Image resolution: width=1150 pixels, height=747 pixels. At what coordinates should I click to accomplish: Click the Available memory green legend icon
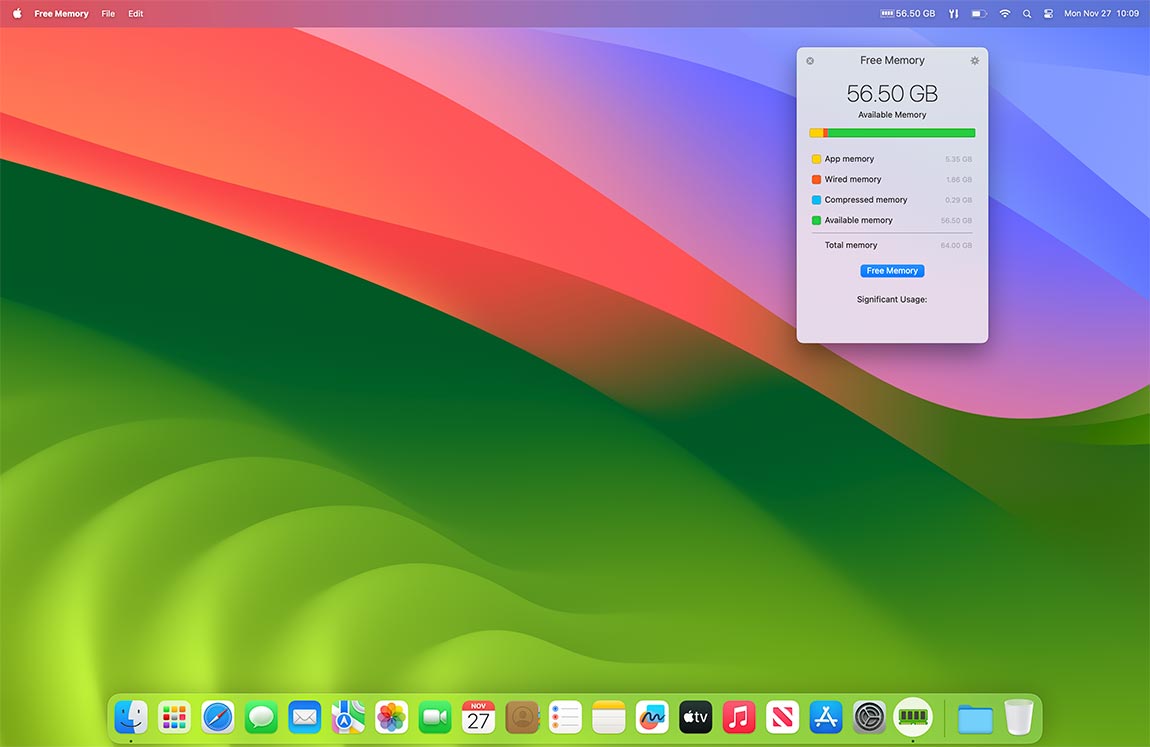tap(817, 219)
